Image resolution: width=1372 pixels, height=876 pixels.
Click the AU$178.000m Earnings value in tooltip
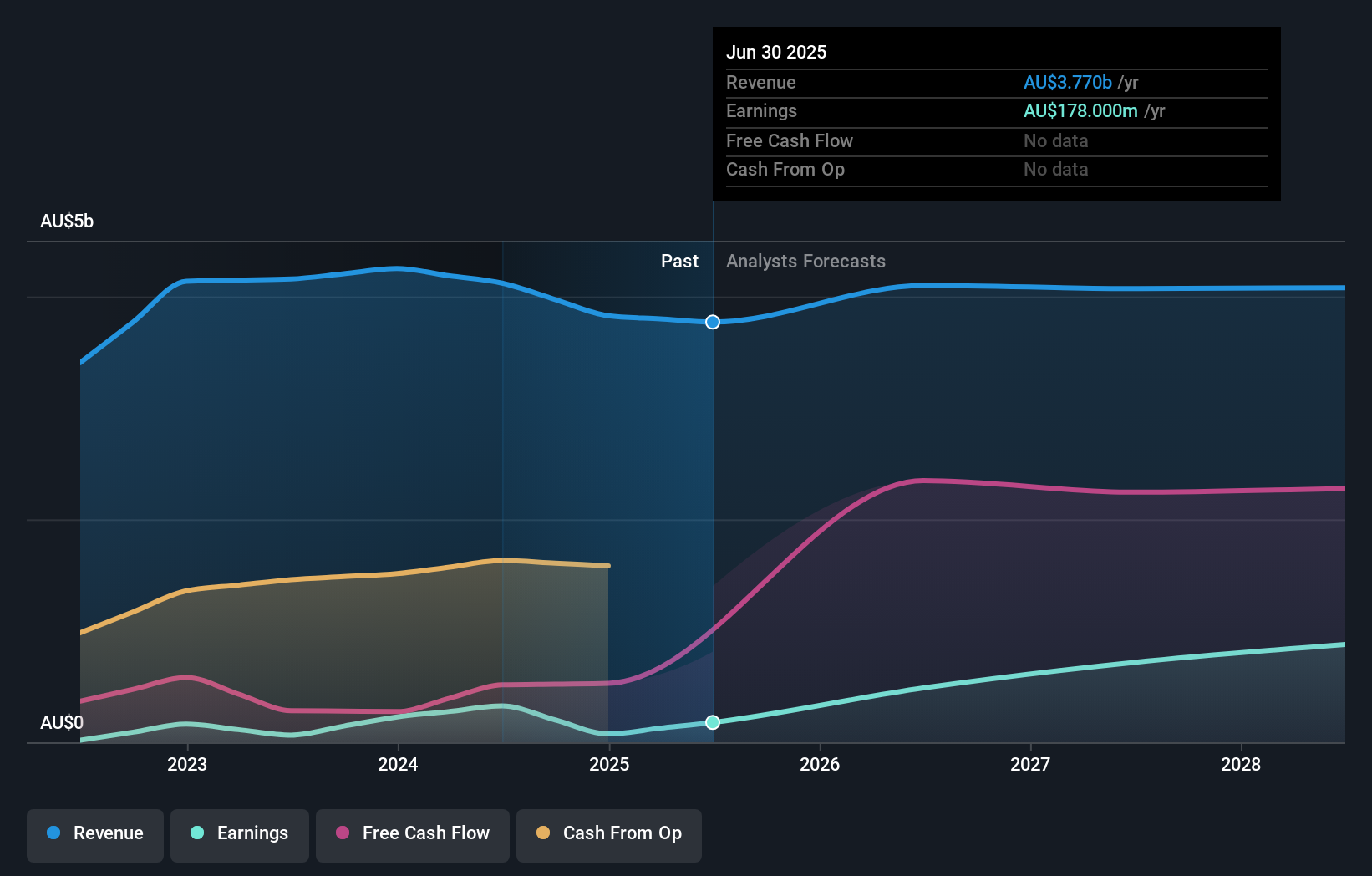click(x=1080, y=110)
